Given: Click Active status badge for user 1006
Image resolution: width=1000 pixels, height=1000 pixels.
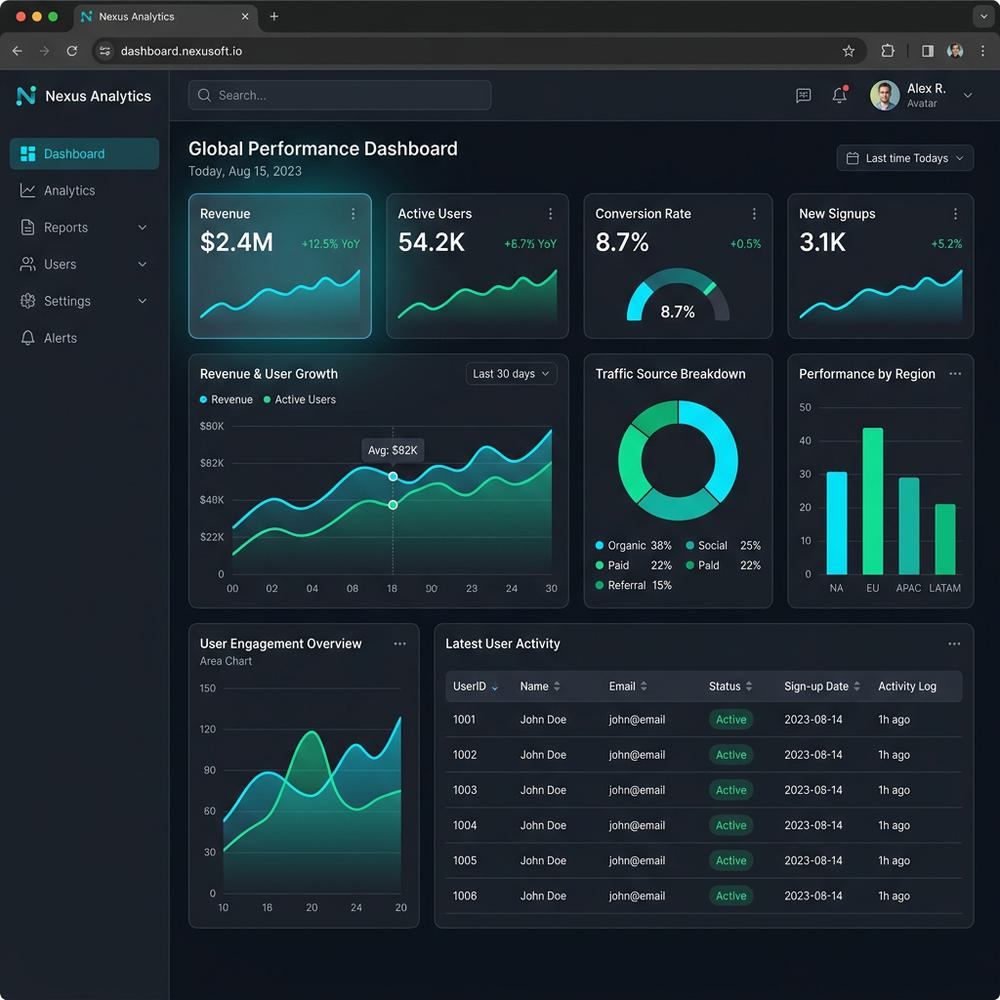Looking at the screenshot, I should [x=731, y=895].
